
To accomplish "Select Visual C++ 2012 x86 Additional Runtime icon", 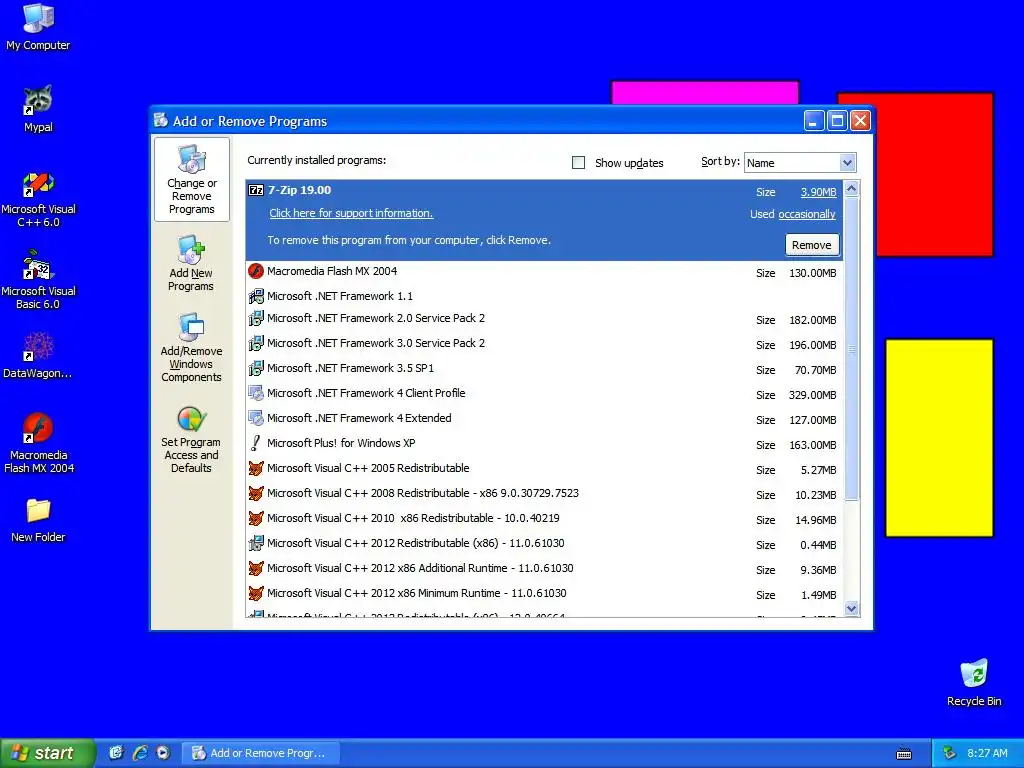I will (256, 568).
